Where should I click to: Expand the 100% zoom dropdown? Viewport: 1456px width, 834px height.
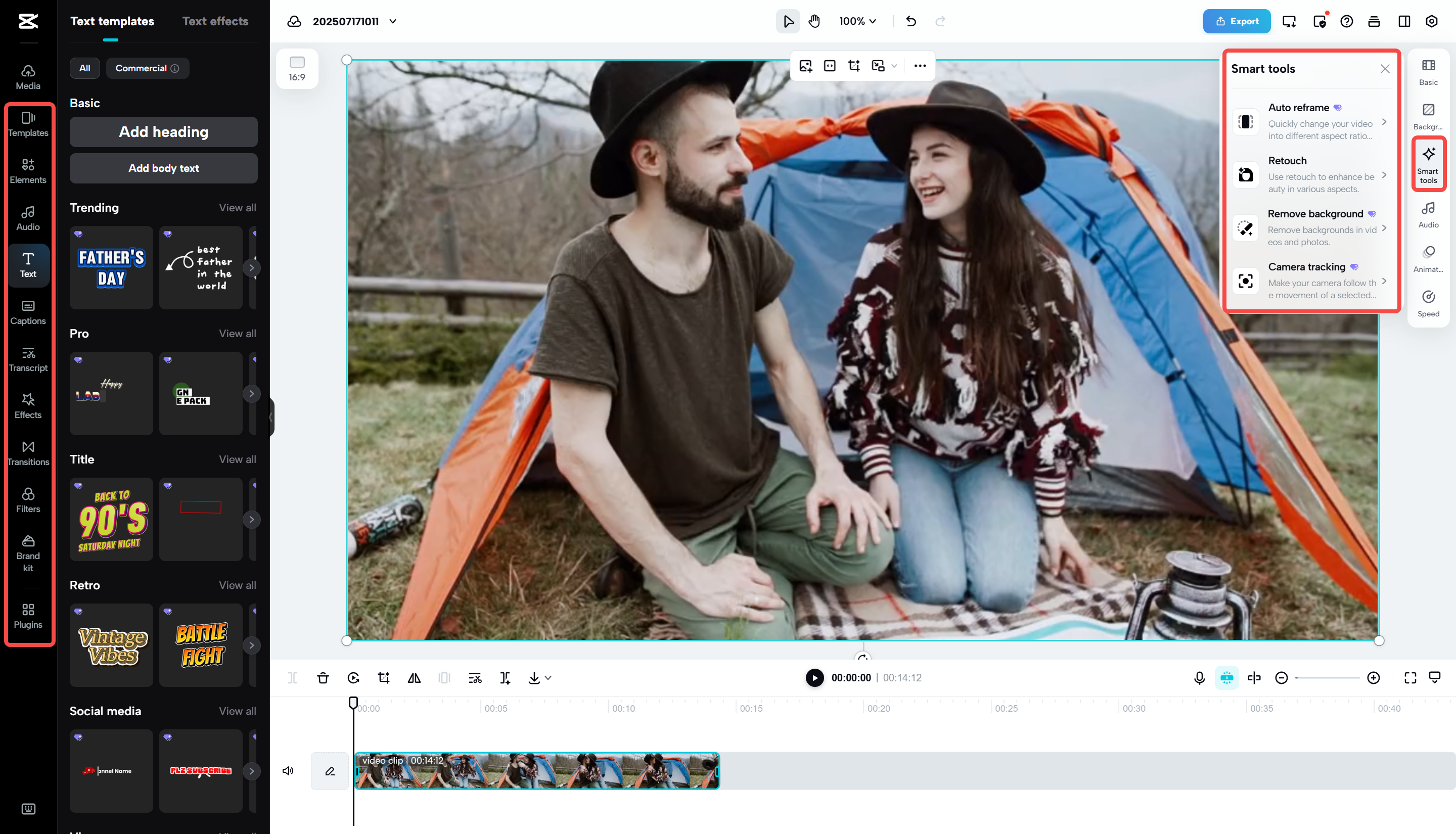[x=857, y=21]
